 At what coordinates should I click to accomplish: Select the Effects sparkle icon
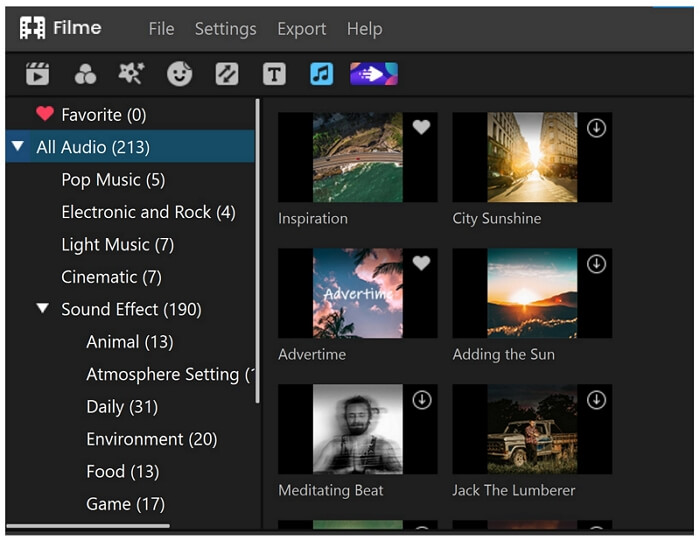[131, 73]
